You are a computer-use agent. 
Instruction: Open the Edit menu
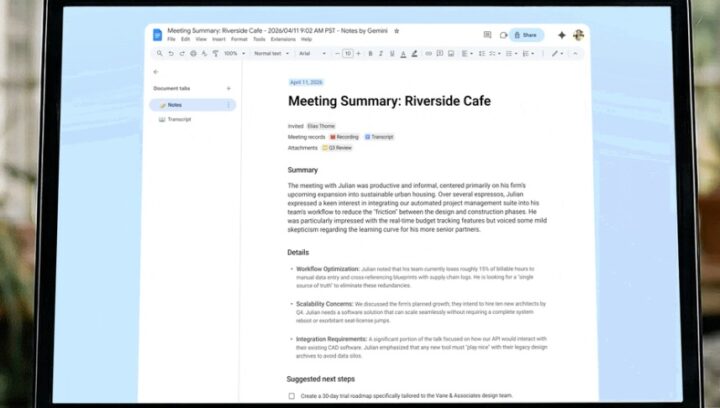tap(186, 39)
